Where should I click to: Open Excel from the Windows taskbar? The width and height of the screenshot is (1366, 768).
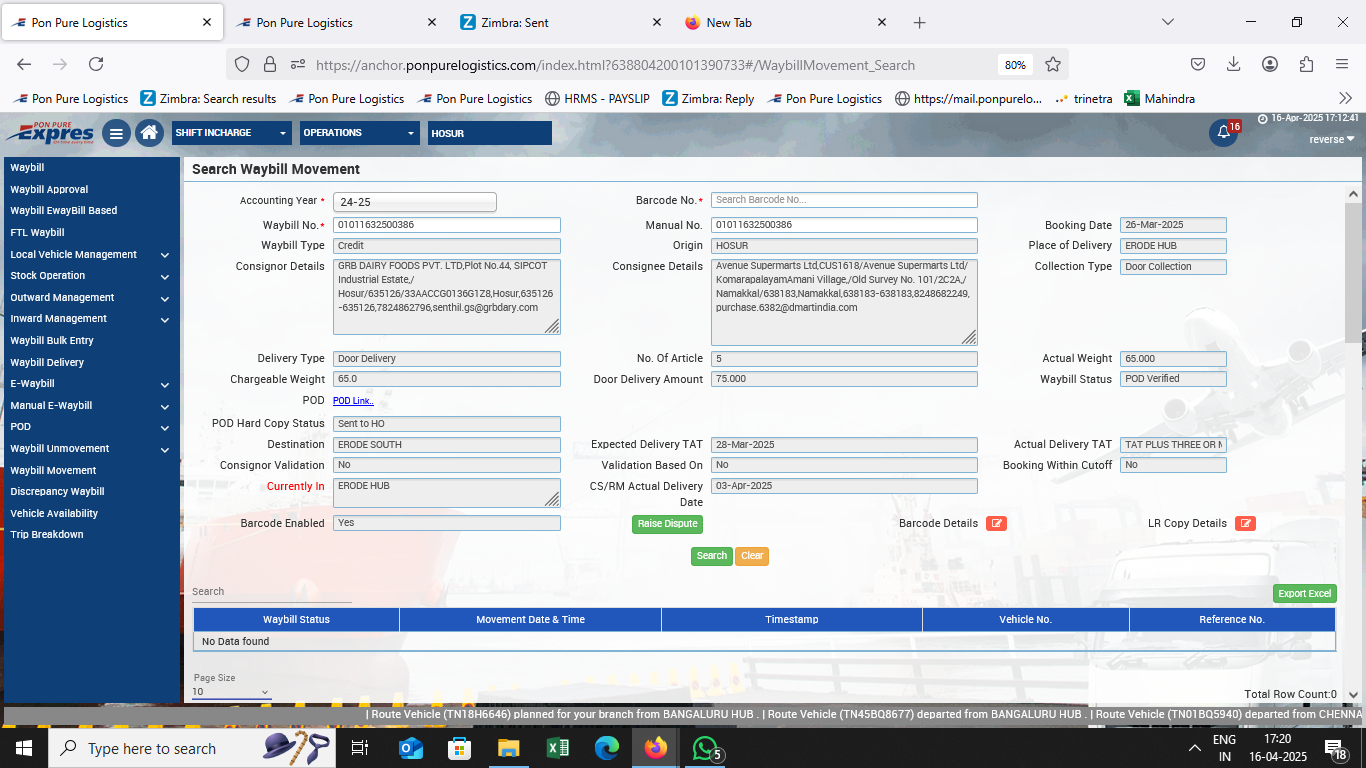tap(558, 748)
